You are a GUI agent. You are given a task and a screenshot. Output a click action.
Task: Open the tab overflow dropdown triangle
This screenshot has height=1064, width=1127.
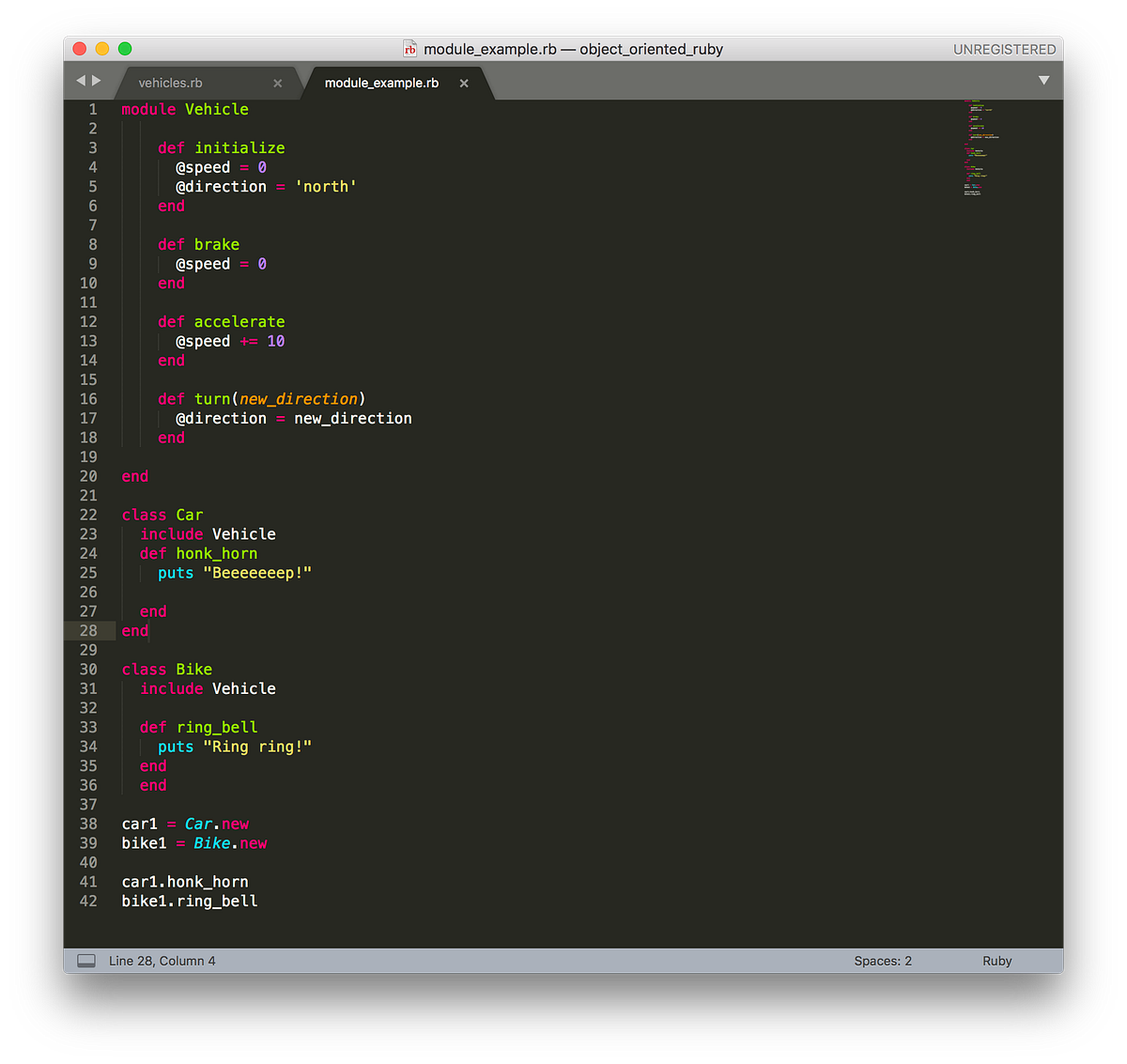(x=1044, y=80)
